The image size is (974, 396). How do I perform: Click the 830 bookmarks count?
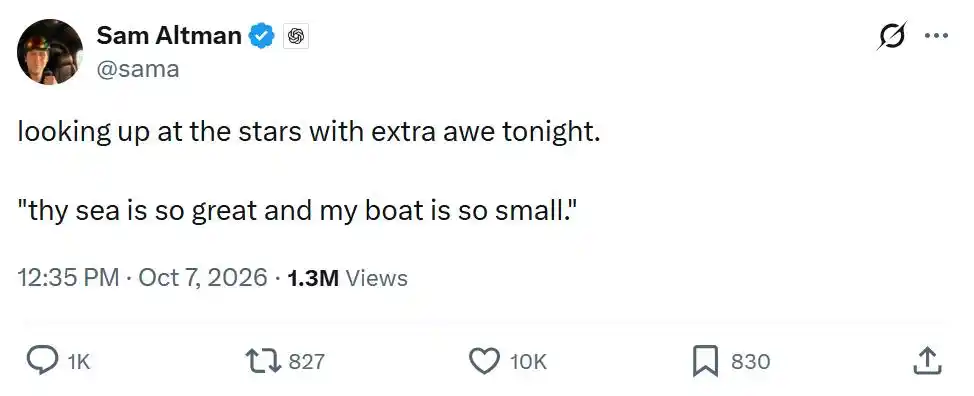pyautogui.click(x=750, y=361)
